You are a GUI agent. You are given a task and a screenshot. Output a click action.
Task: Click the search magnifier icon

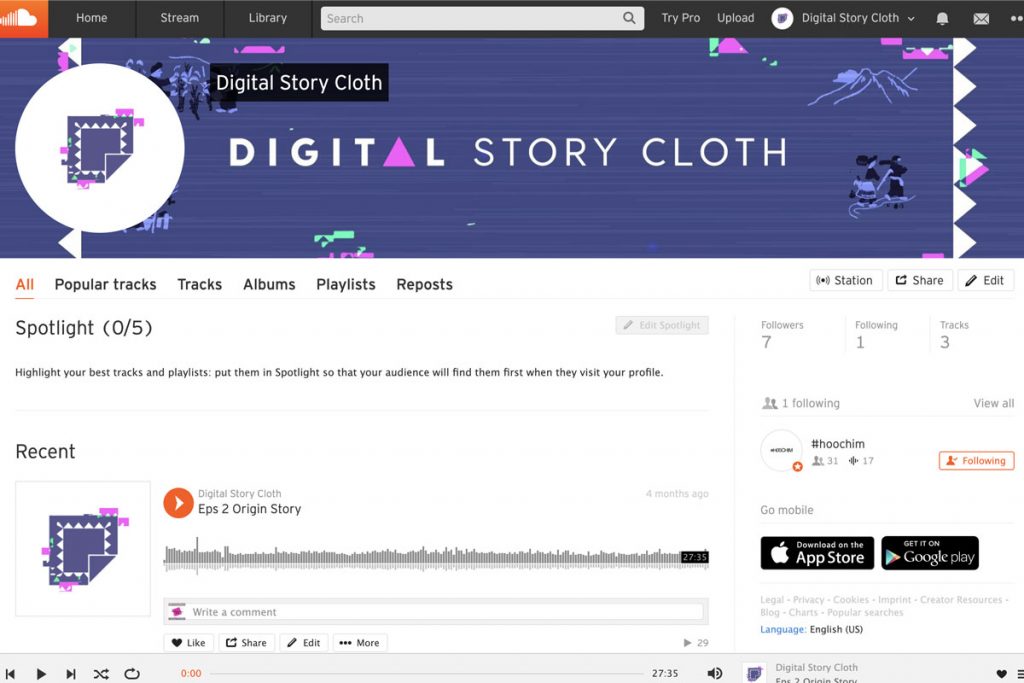629,18
